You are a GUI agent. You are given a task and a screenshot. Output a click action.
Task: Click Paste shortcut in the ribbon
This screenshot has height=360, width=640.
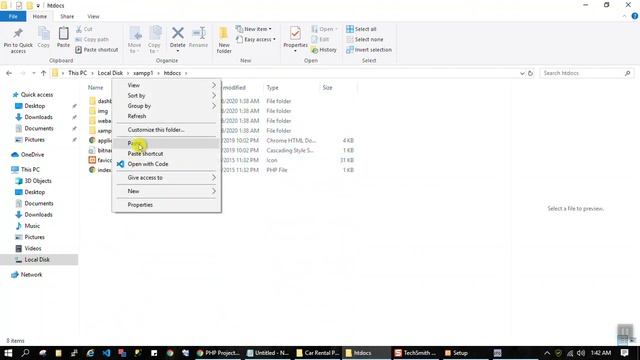(97, 50)
